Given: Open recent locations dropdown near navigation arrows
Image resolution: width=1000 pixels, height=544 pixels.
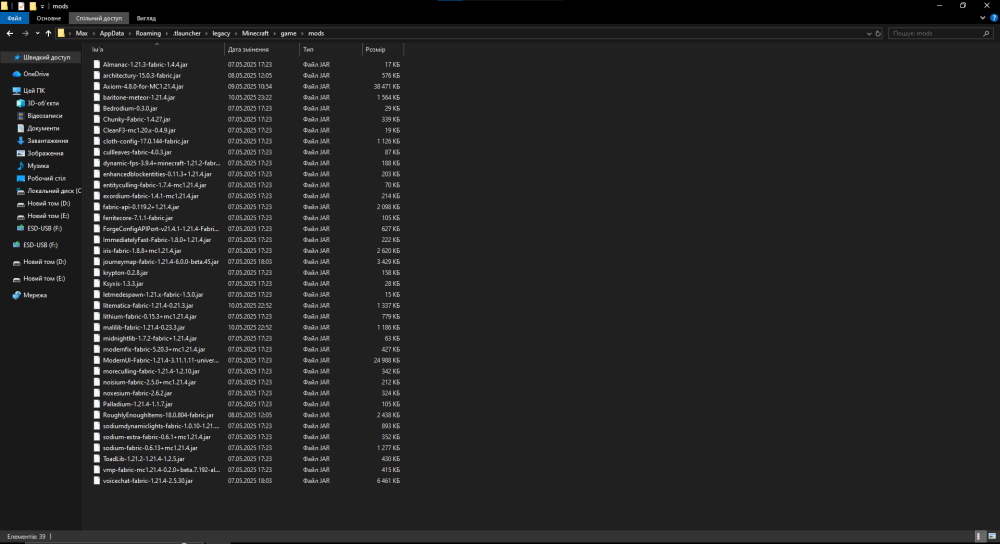Looking at the screenshot, I should tap(38, 33).
